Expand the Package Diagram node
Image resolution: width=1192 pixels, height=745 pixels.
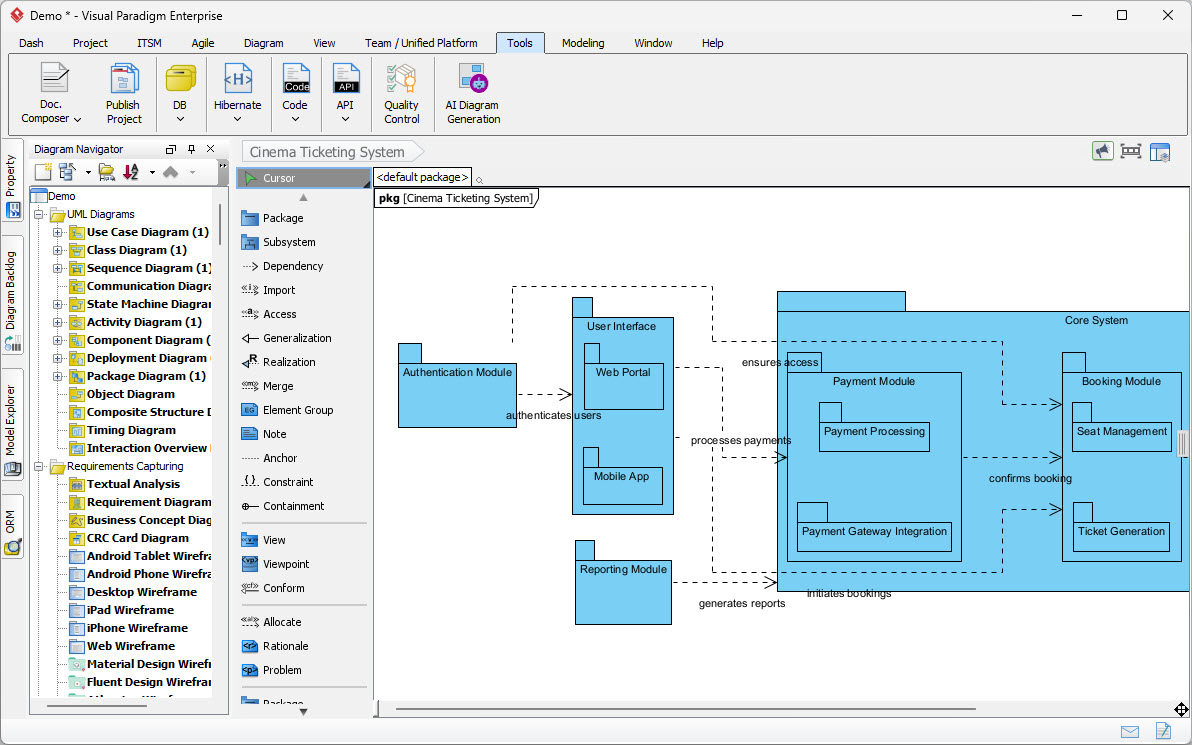58,376
